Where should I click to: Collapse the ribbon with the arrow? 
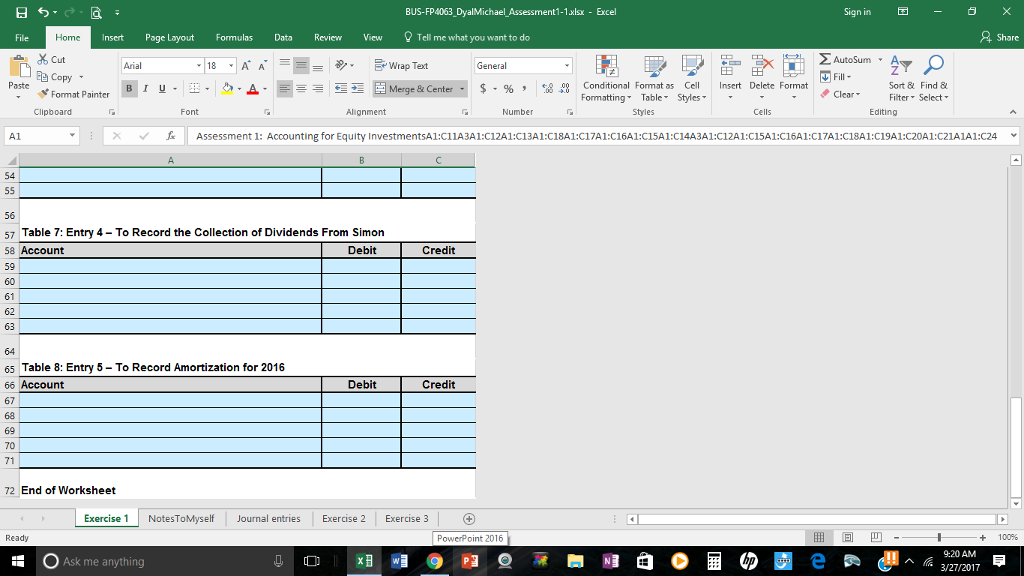tap(1013, 112)
